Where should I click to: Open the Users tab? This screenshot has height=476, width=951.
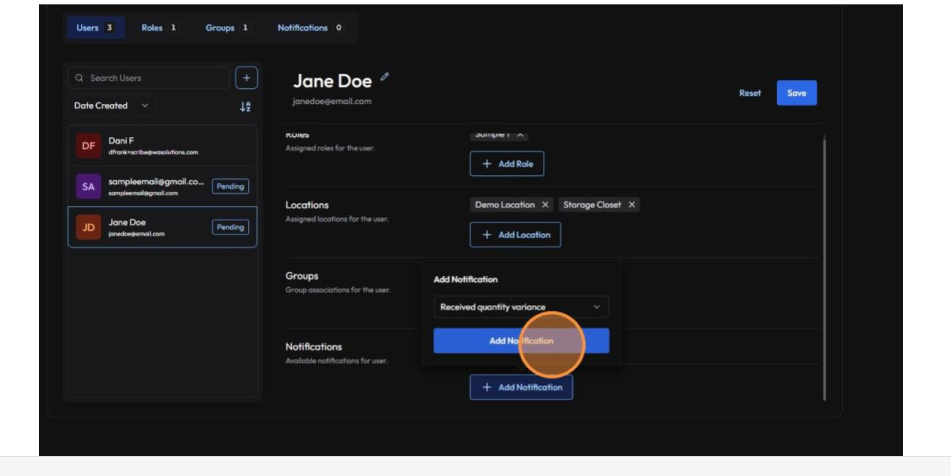click(95, 28)
